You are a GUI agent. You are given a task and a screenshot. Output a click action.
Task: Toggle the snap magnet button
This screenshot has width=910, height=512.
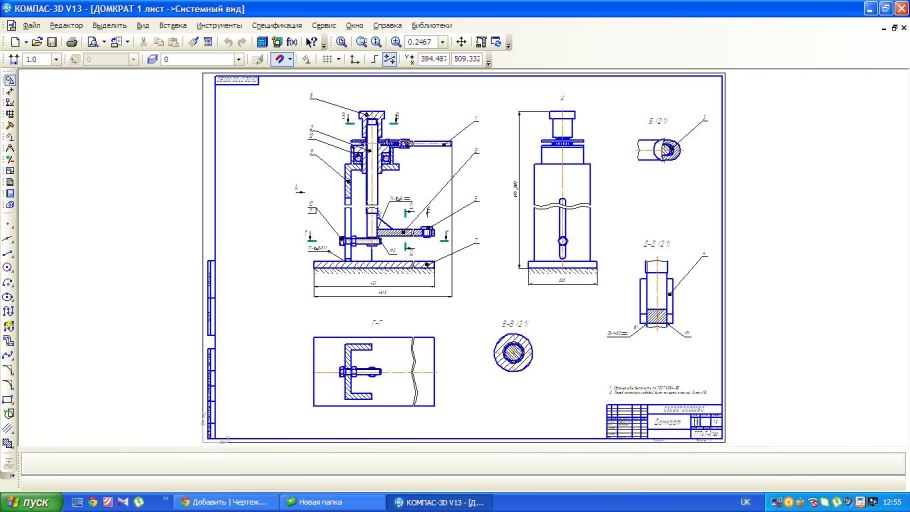click(279, 59)
